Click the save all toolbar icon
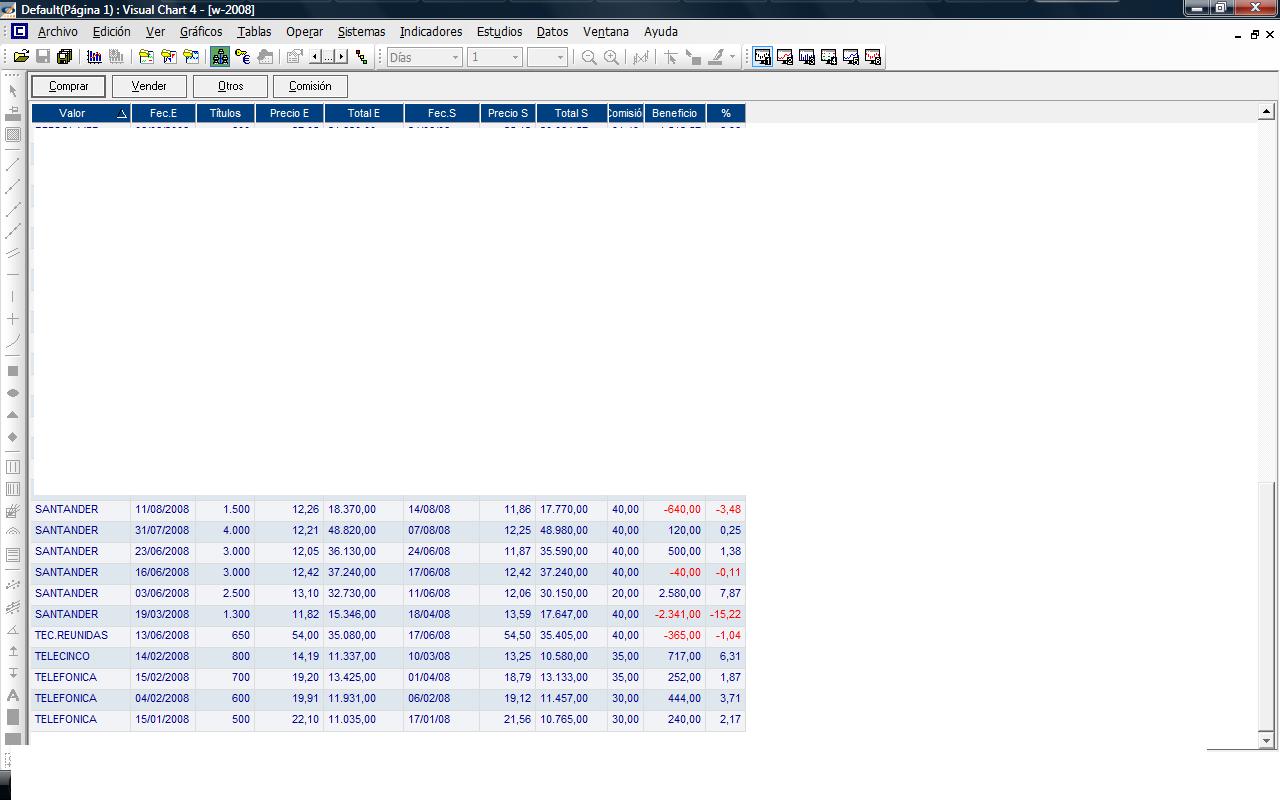 (65, 57)
